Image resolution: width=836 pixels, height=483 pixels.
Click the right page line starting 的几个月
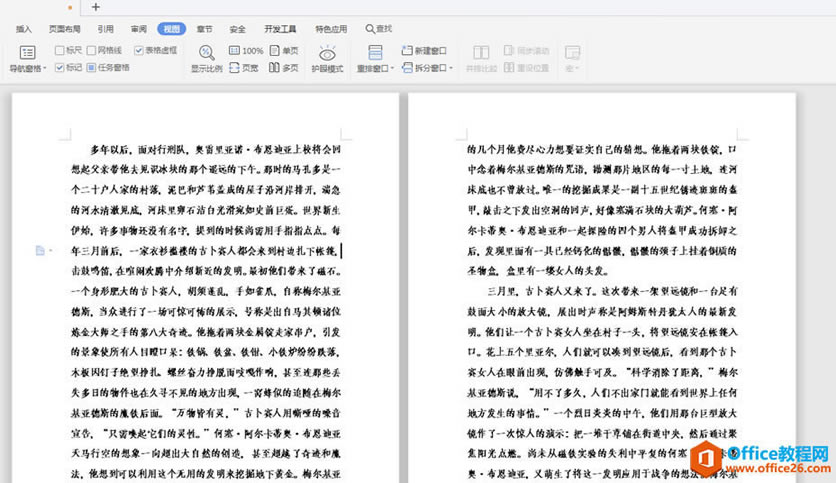point(602,149)
